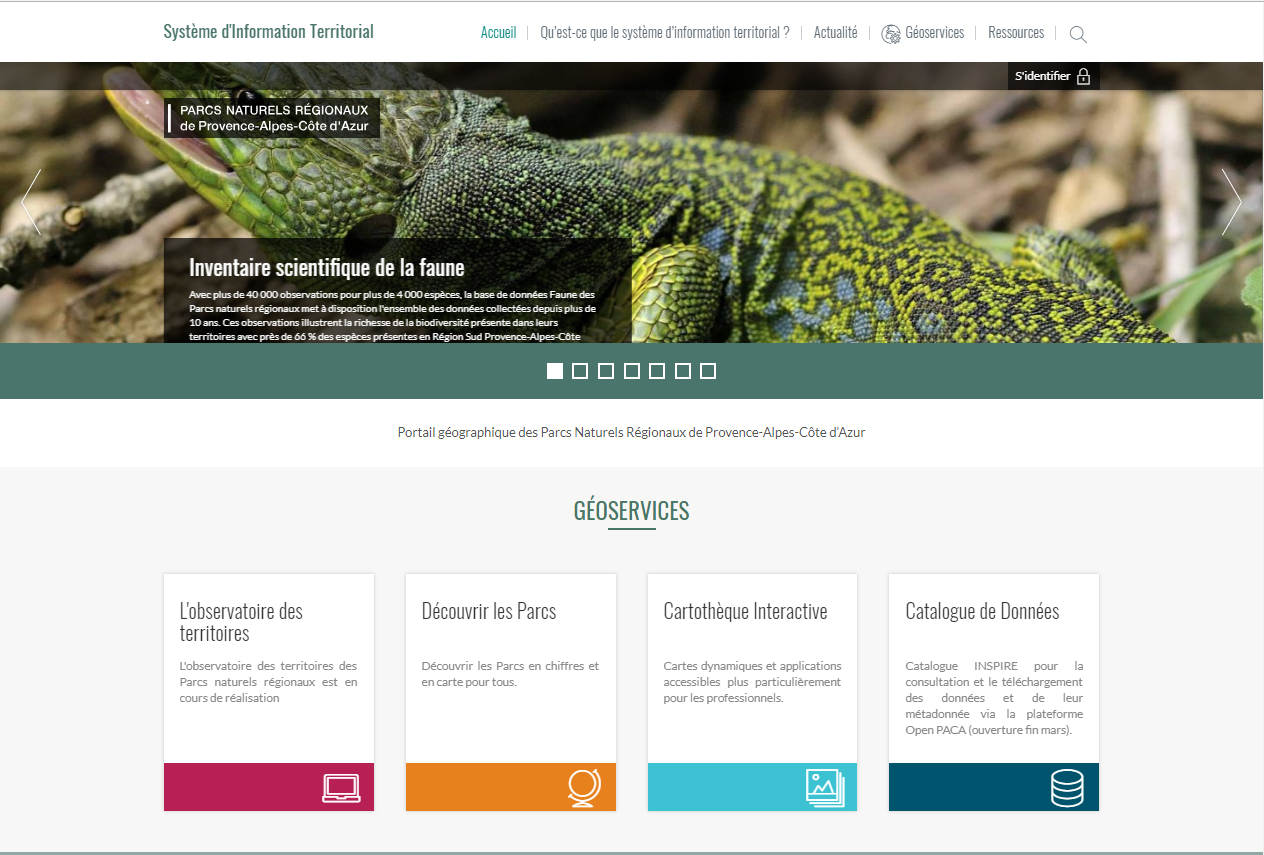Open the Accueil menu item
Viewport: 1264px width, 855px height.
tap(498, 33)
